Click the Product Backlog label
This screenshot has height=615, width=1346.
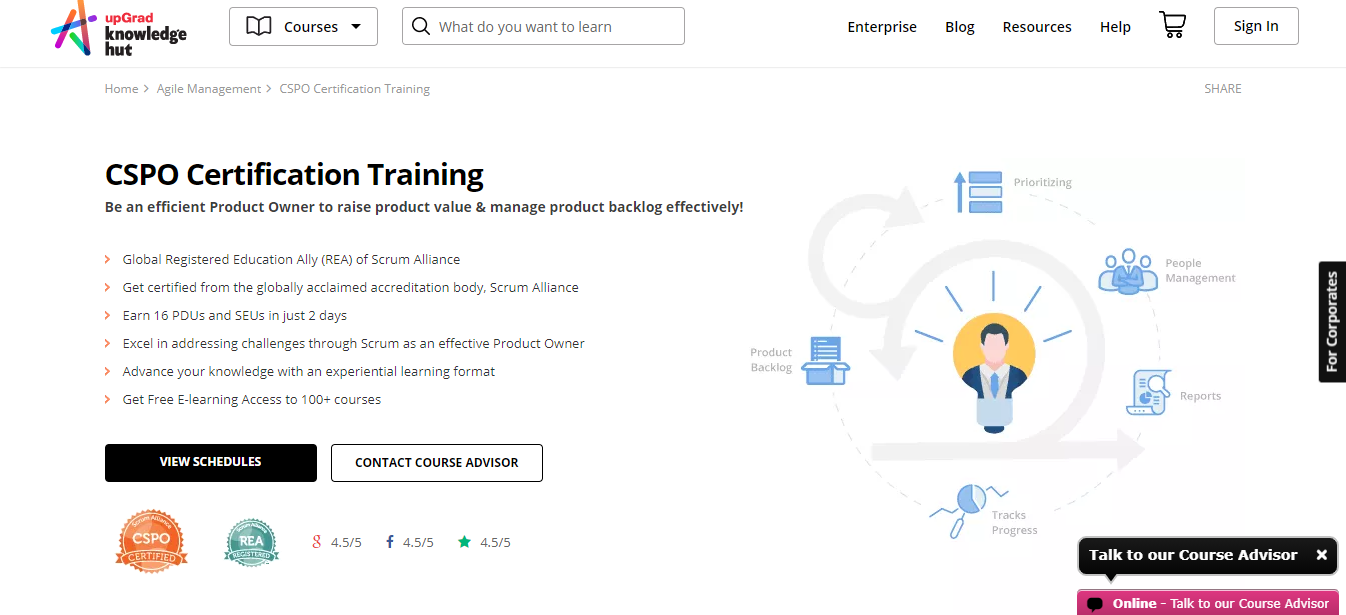tap(771, 360)
